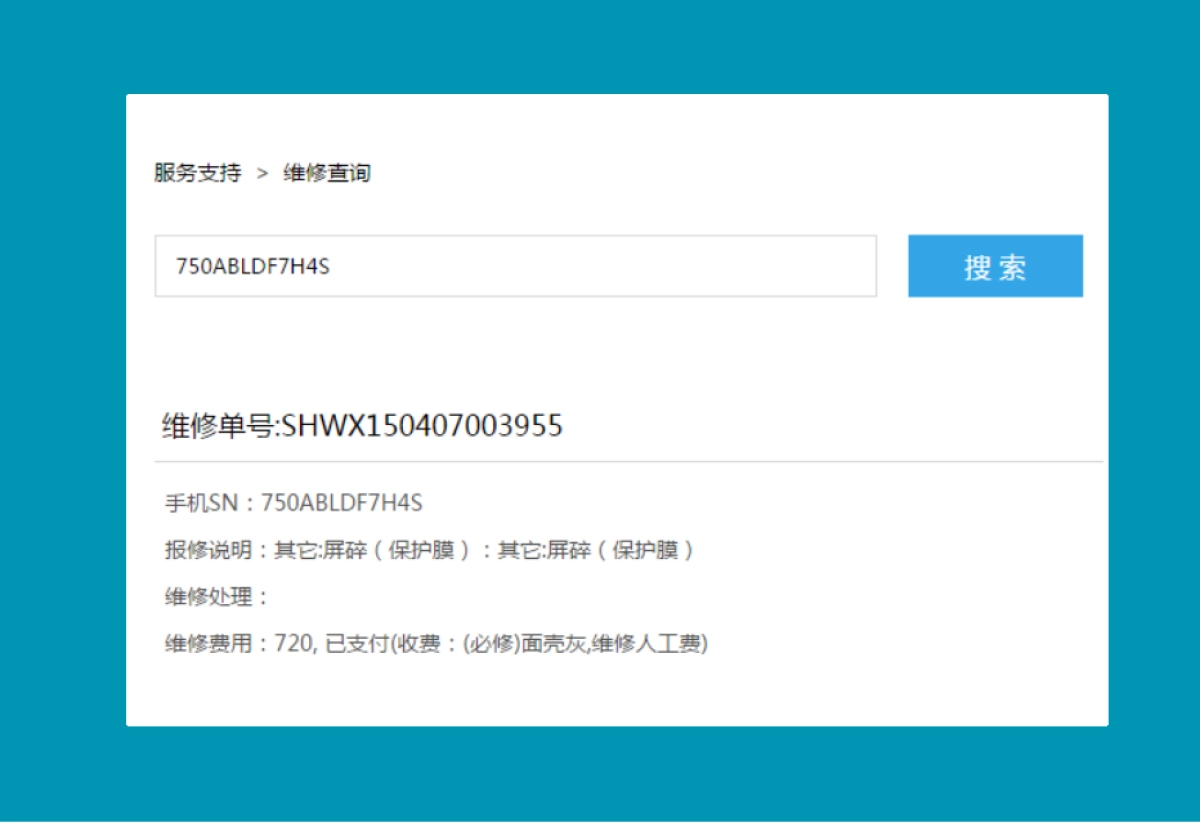Click the 搜索 search button
The width and height of the screenshot is (1200, 823).
(x=994, y=265)
